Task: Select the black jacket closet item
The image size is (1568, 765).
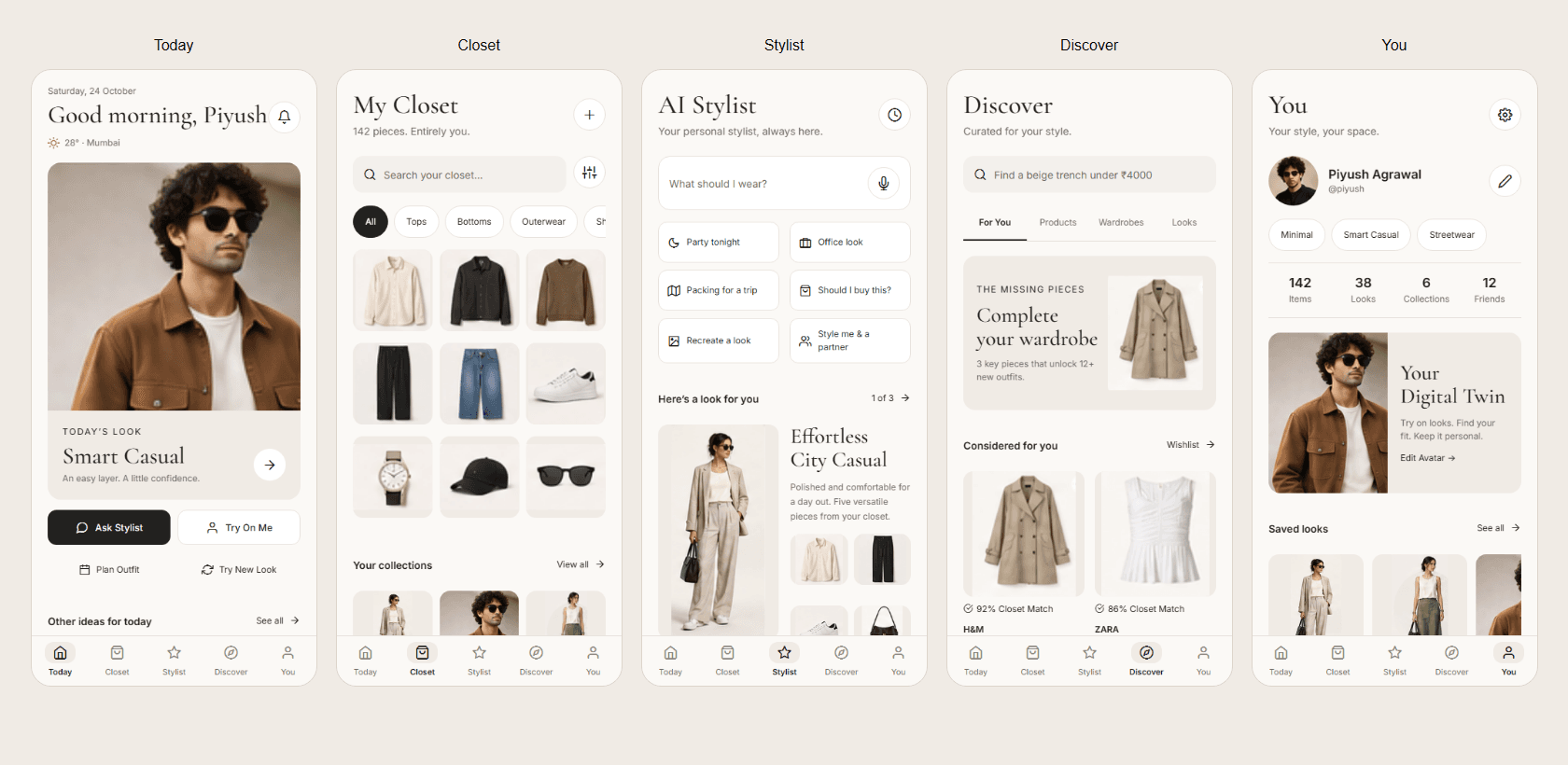Action: (x=480, y=290)
